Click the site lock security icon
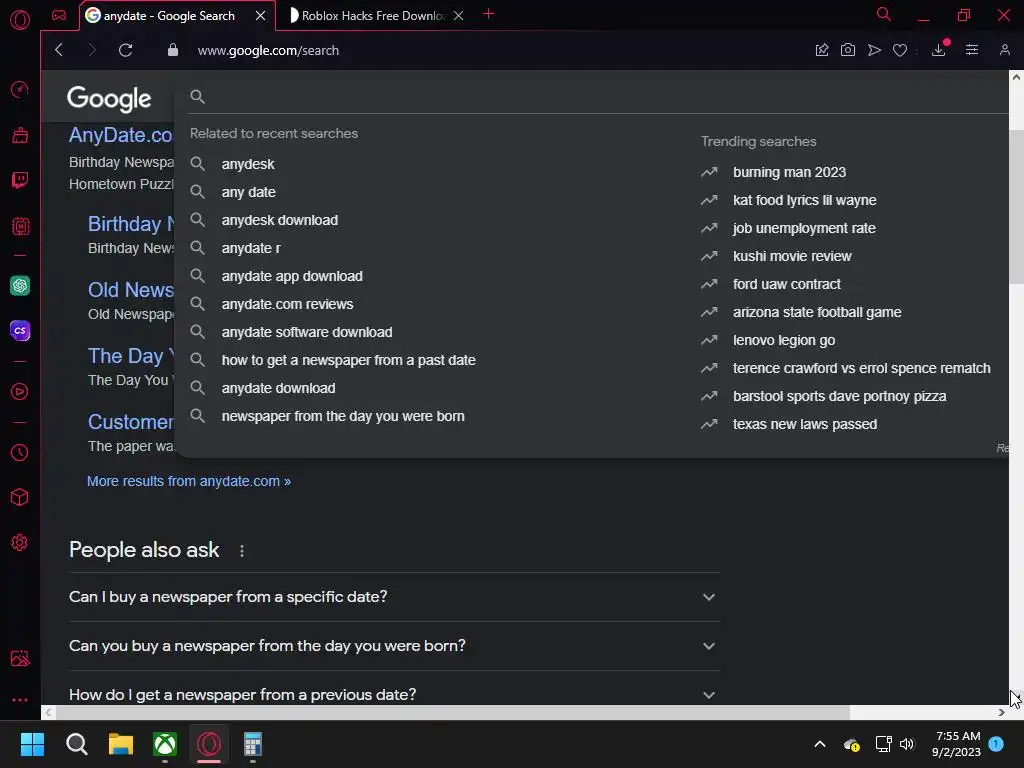This screenshot has height=768, width=1024. tap(172, 50)
